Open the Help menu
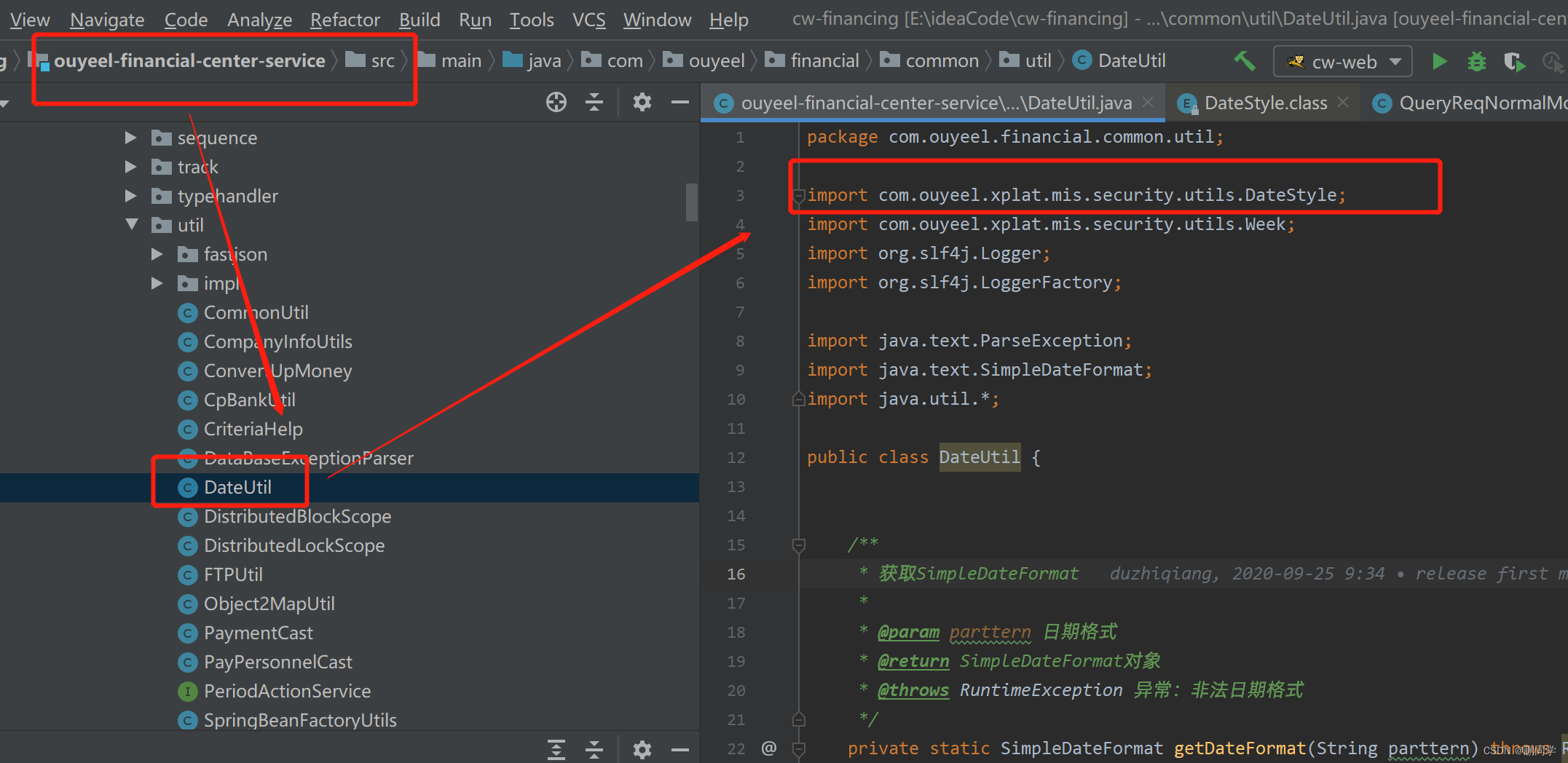1568x763 pixels. click(728, 20)
